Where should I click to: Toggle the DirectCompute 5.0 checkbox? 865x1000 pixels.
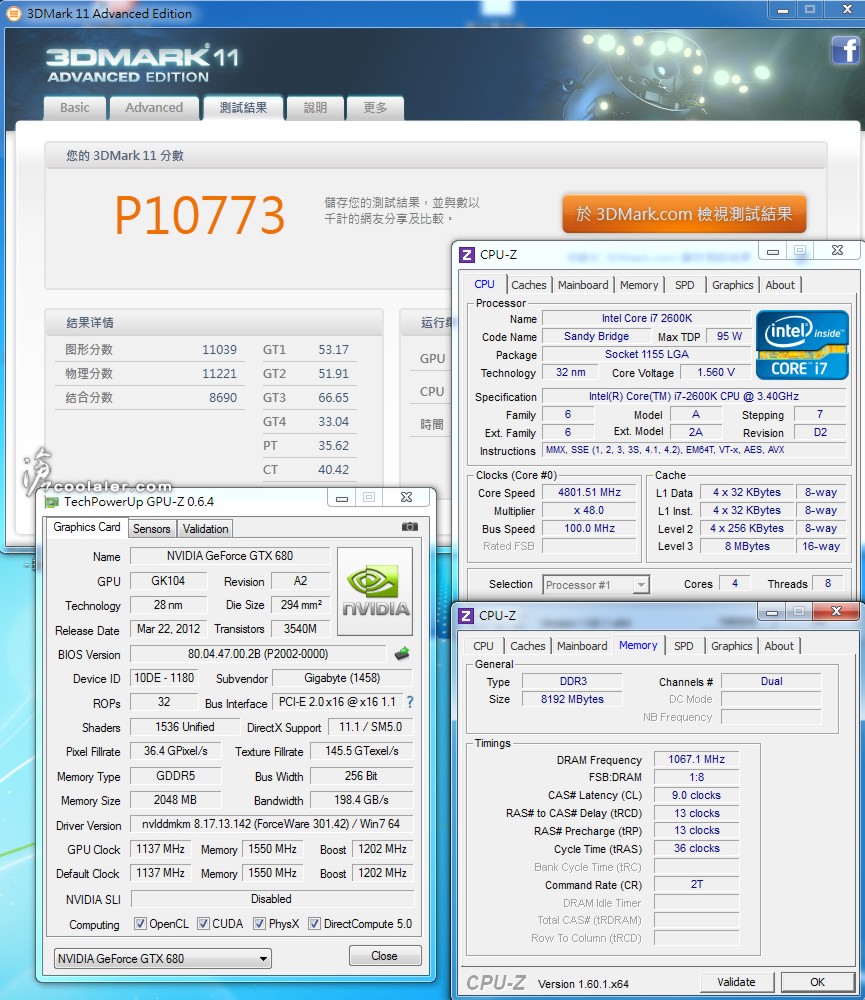click(x=314, y=923)
